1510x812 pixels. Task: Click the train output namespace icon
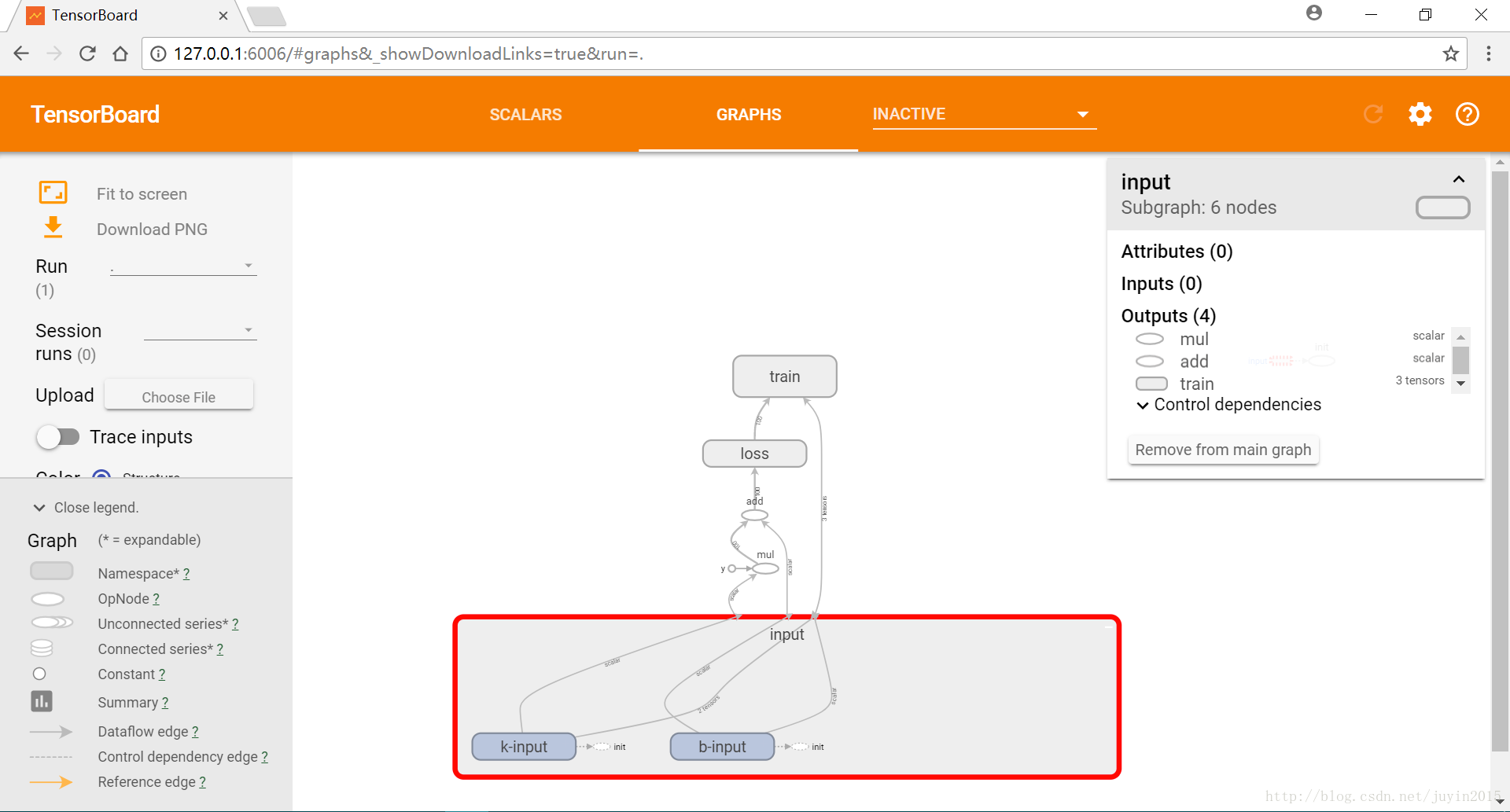1151,384
